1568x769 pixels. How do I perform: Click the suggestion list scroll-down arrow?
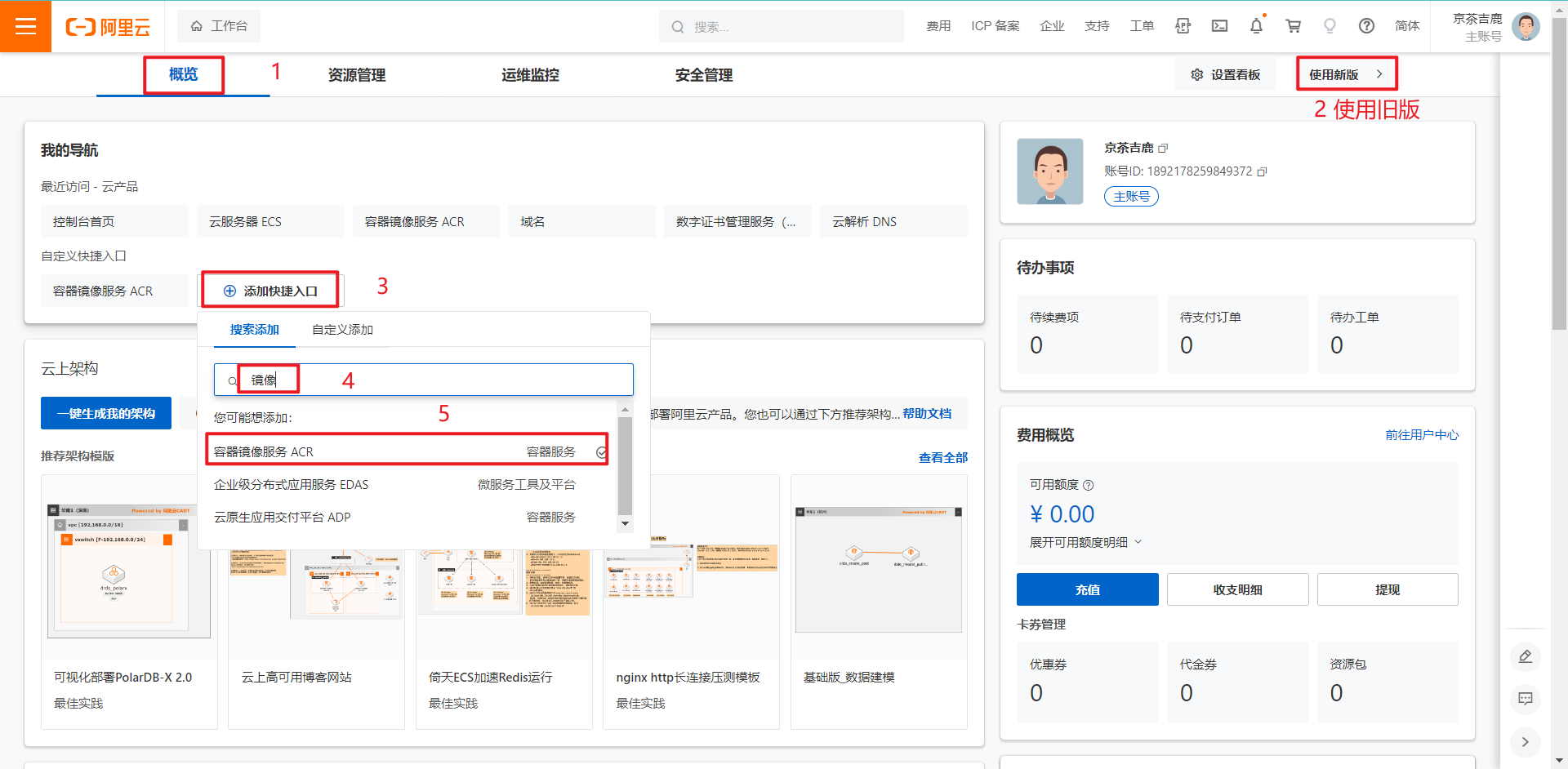click(x=626, y=523)
